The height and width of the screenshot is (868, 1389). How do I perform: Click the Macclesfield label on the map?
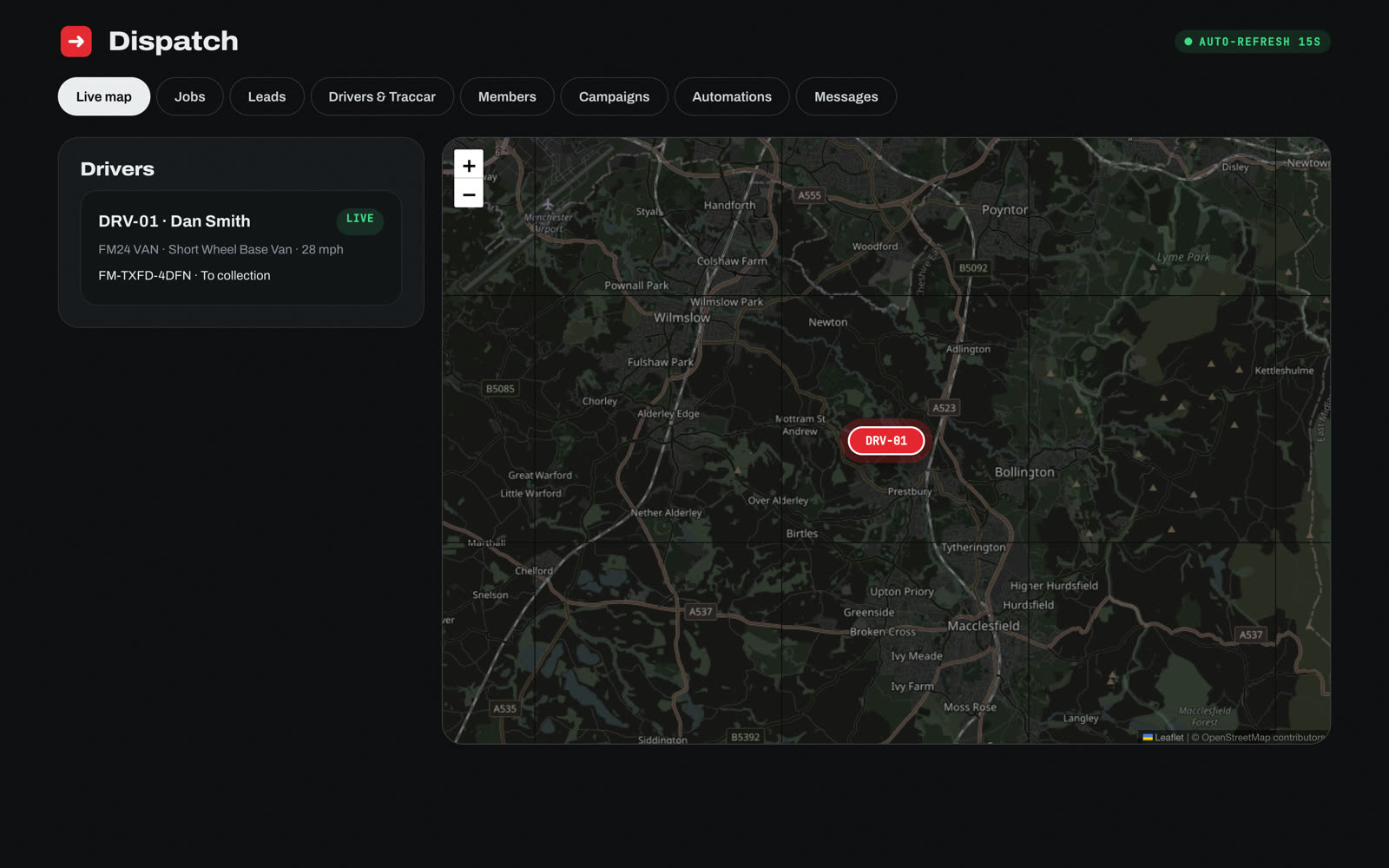click(984, 626)
